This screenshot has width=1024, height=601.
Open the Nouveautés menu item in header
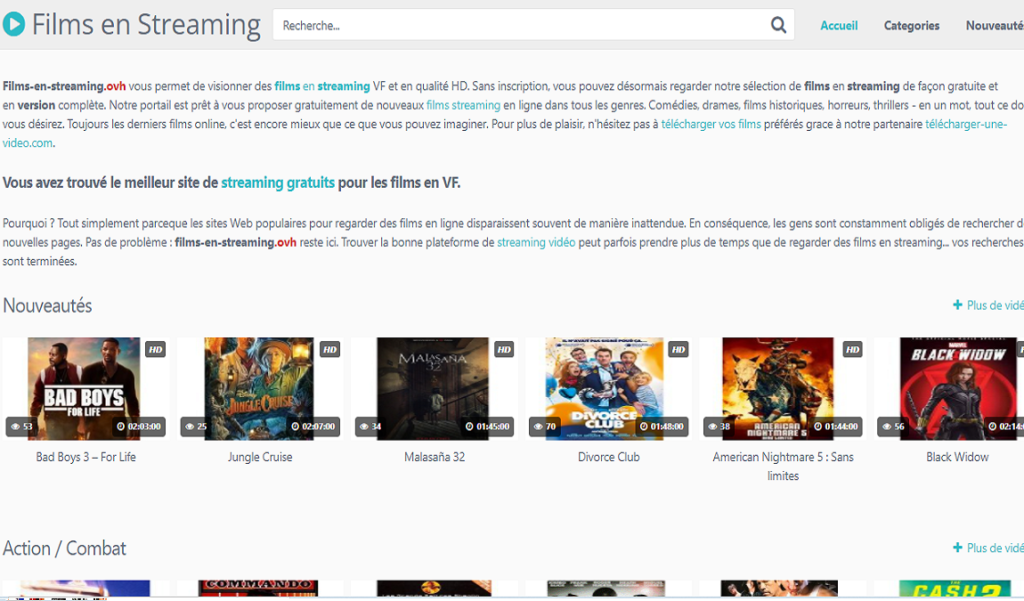click(995, 25)
